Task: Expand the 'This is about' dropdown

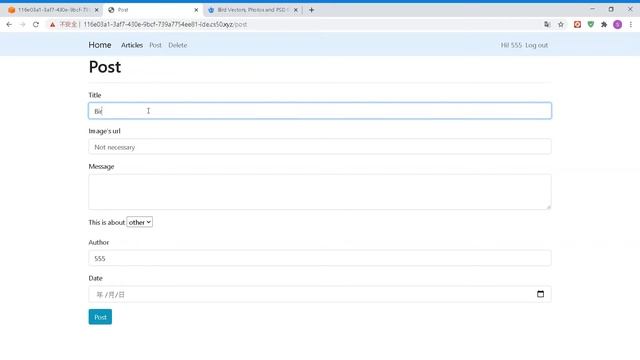Action: 140,222
